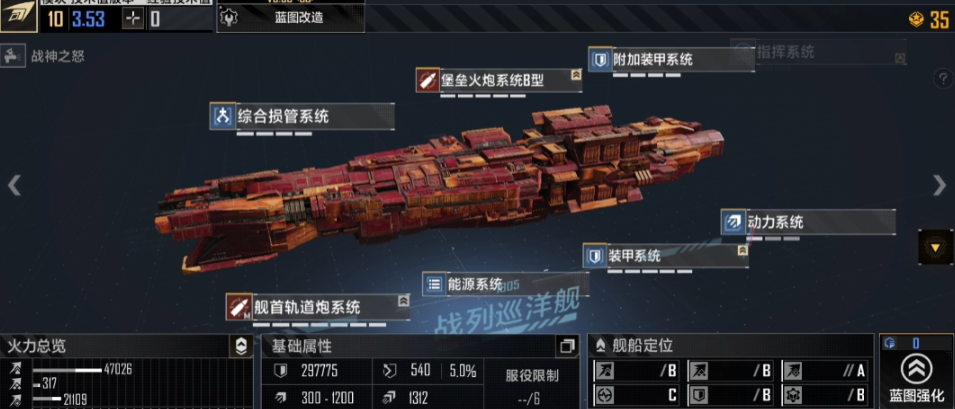Open the 能源系统 energy list icon

point(434,284)
